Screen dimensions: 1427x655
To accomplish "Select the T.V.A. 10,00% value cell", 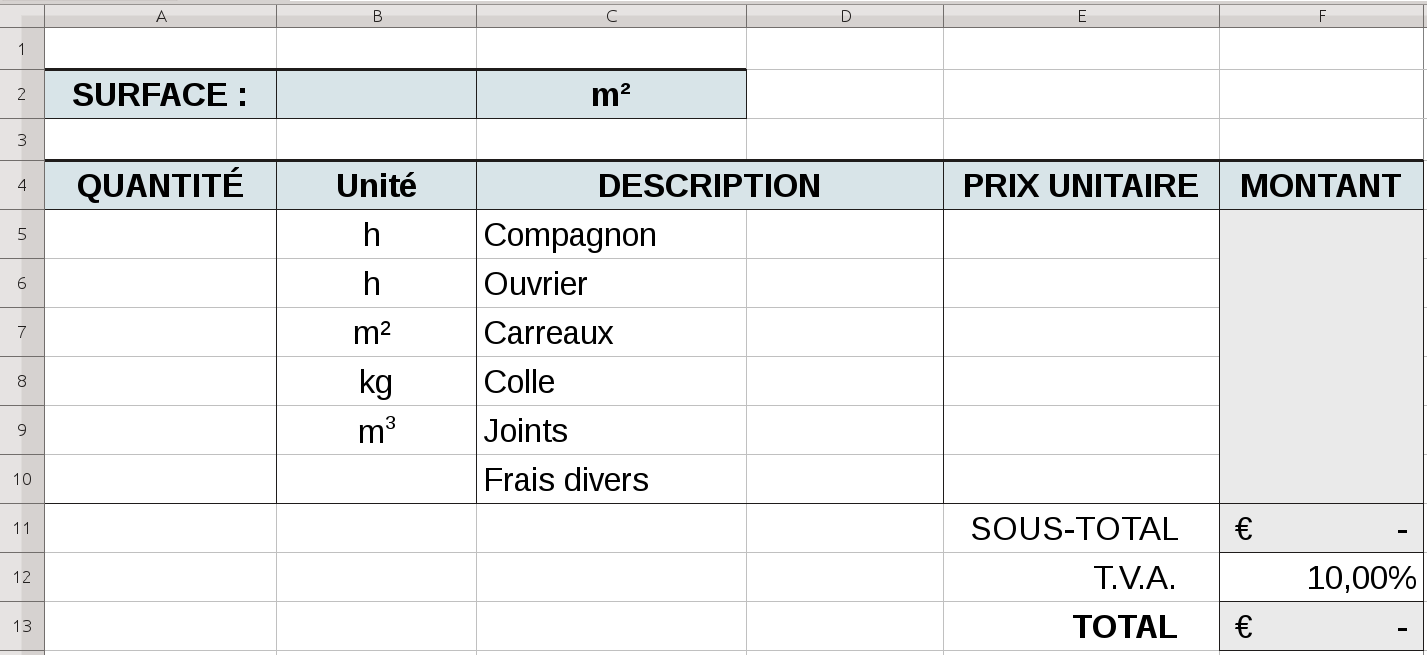I will point(1320,578).
